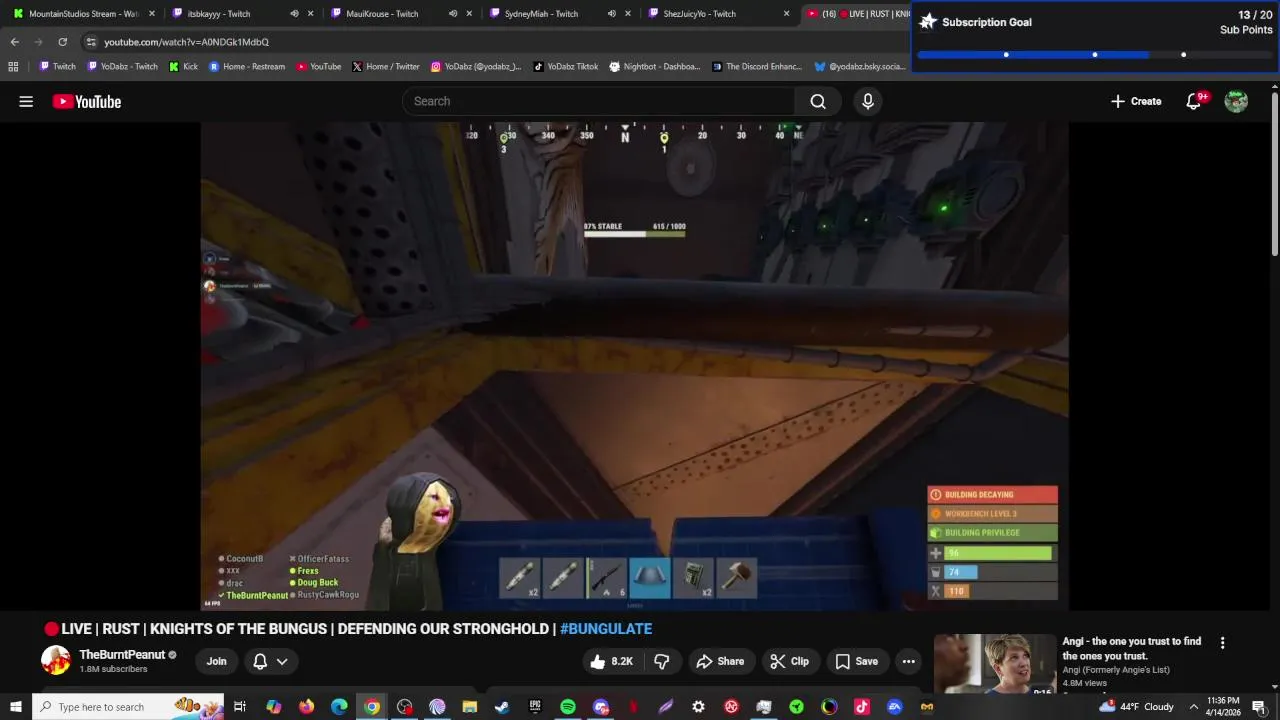
Task: Open the ad's three-dot options menu
Action: tap(1222, 643)
